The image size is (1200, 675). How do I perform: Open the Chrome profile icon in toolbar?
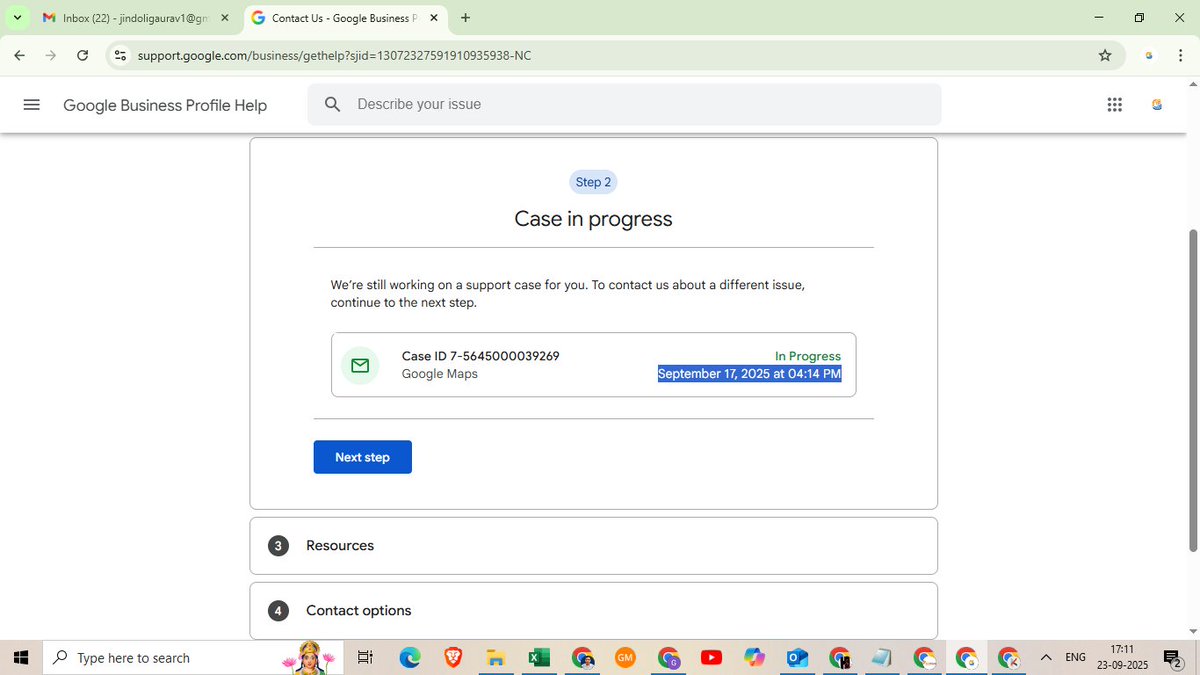[x=1149, y=55]
